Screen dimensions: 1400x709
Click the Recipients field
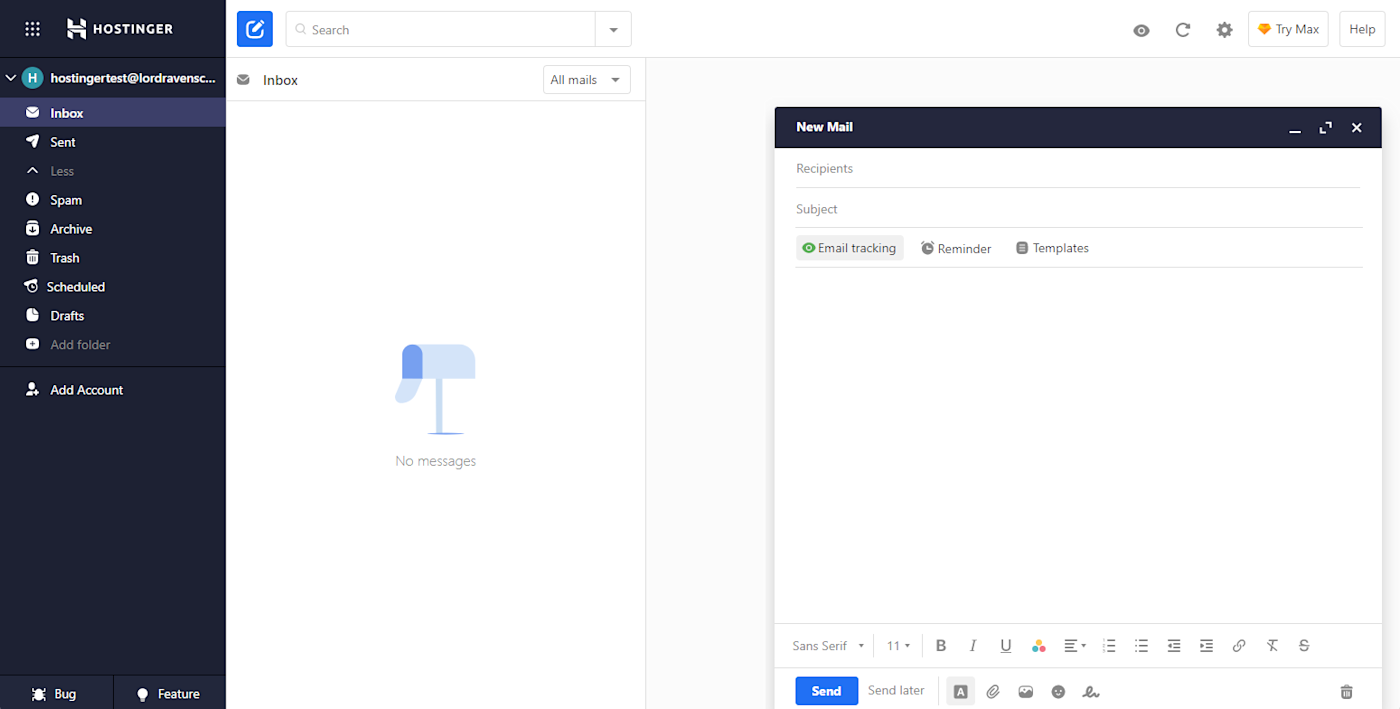point(1078,168)
